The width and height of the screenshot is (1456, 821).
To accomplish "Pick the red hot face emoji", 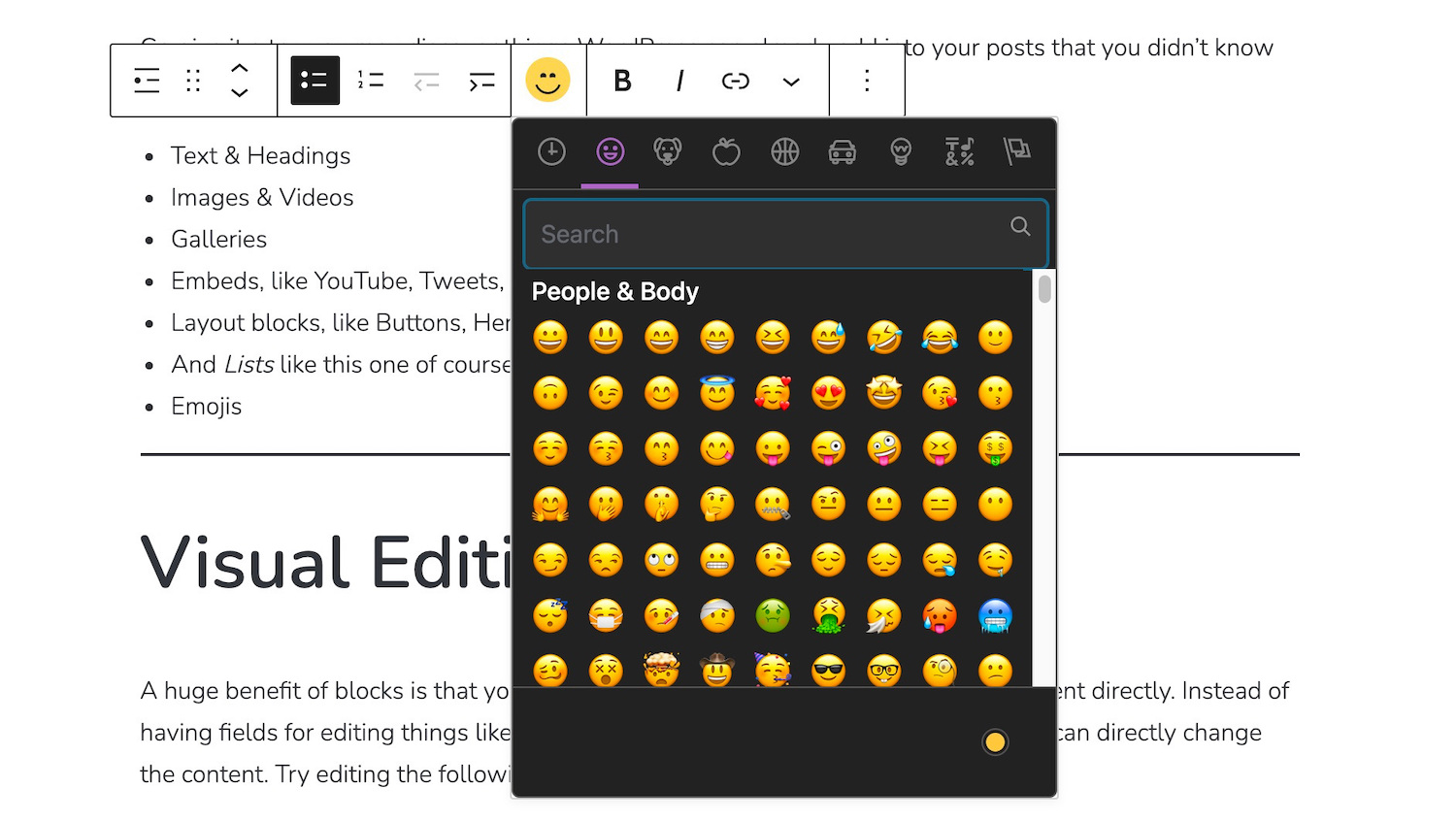I will pyautogui.click(x=940, y=615).
